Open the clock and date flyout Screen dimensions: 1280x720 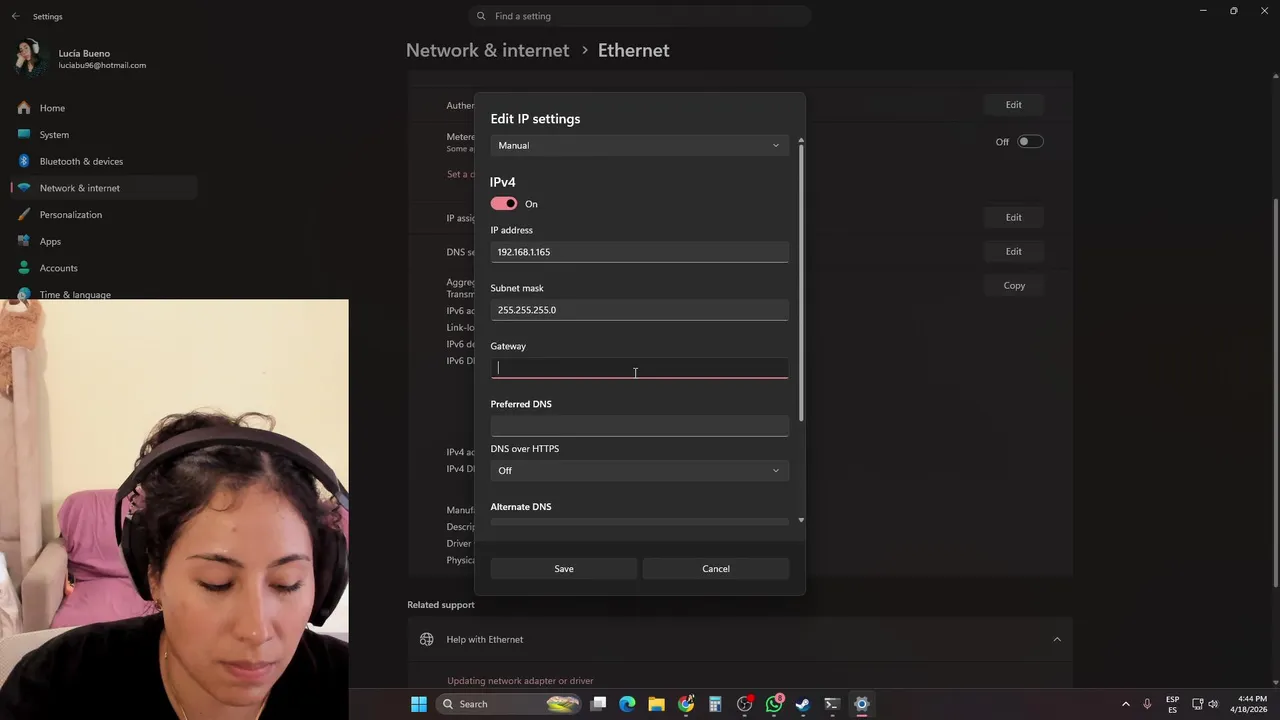(1248, 704)
